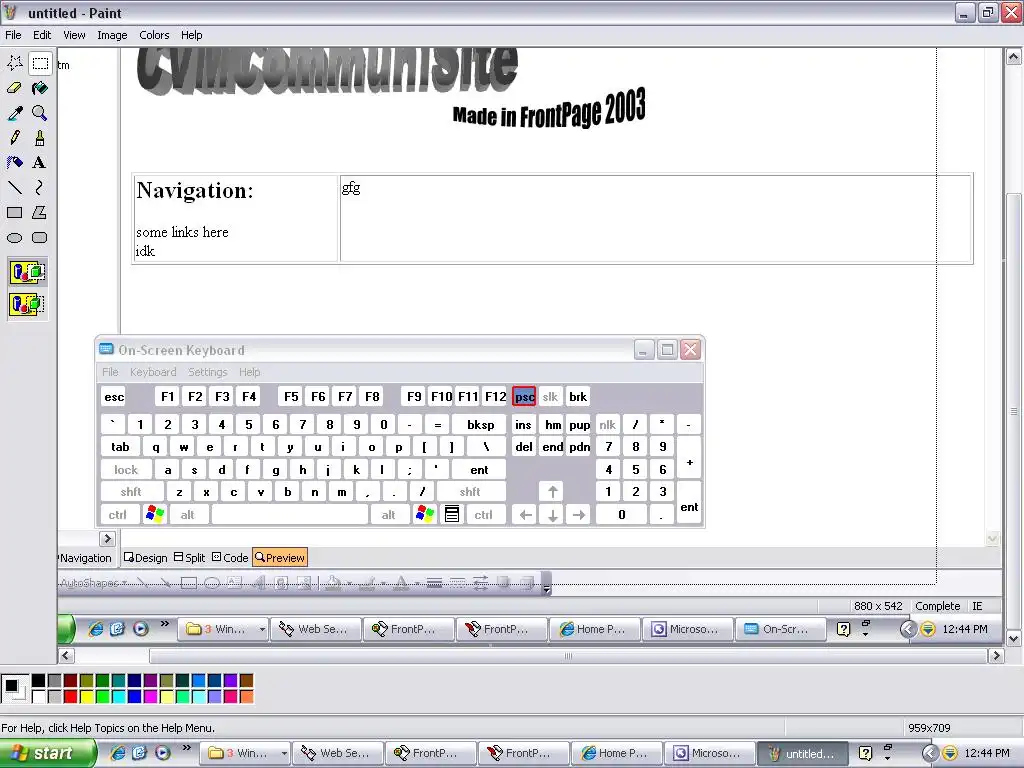This screenshot has height=768, width=1024.
Task: Click the security shield tray icon beside 12:44 PM on the bottom taskbar
Action: tap(950, 753)
